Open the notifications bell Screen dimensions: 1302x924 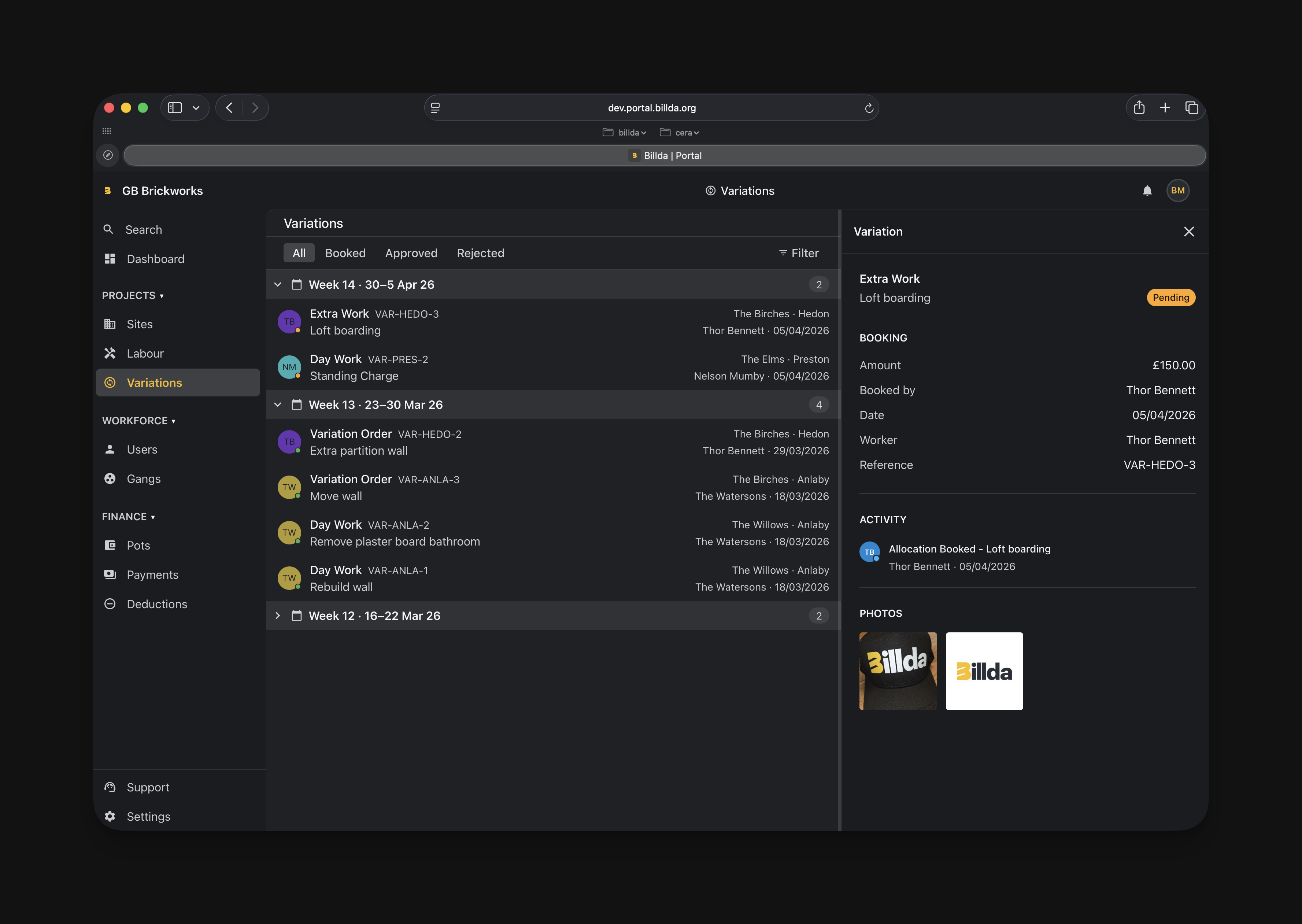pyautogui.click(x=1147, y=191)
